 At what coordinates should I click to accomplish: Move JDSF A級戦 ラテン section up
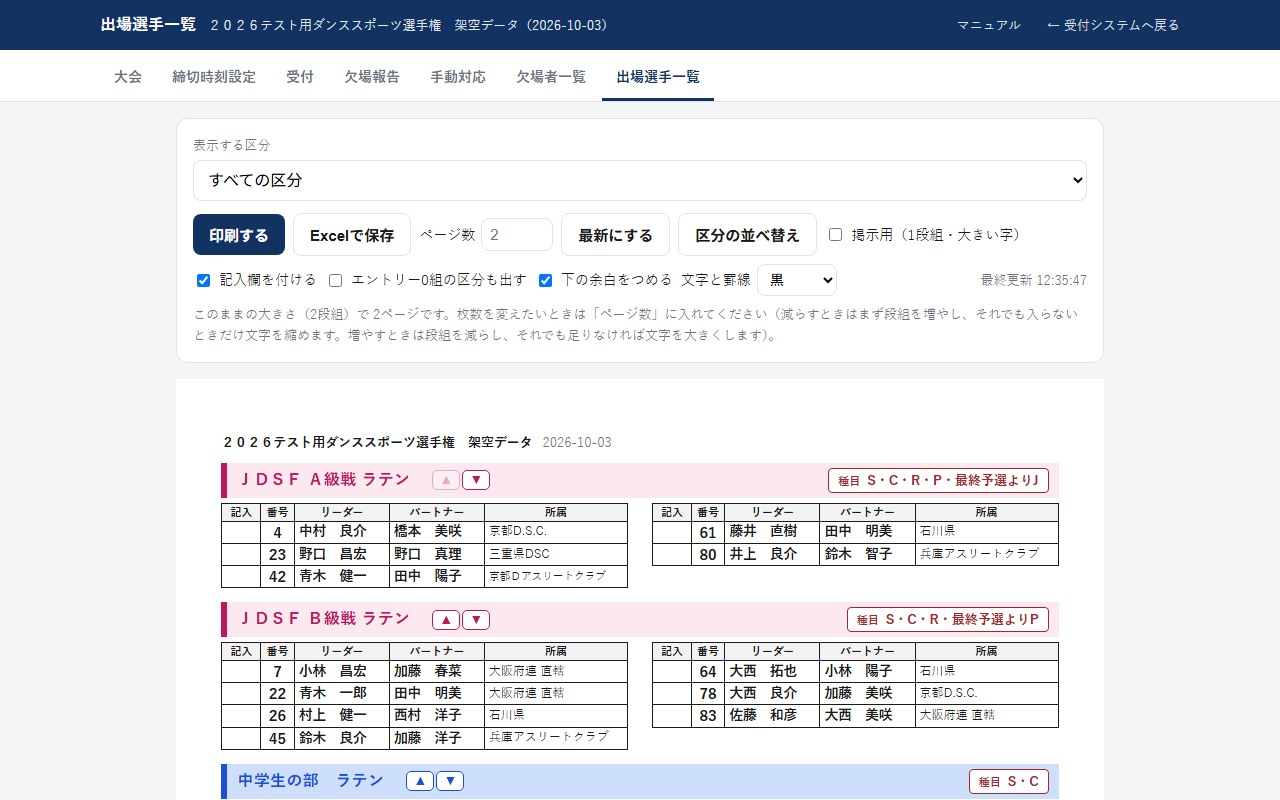point(446,480)
